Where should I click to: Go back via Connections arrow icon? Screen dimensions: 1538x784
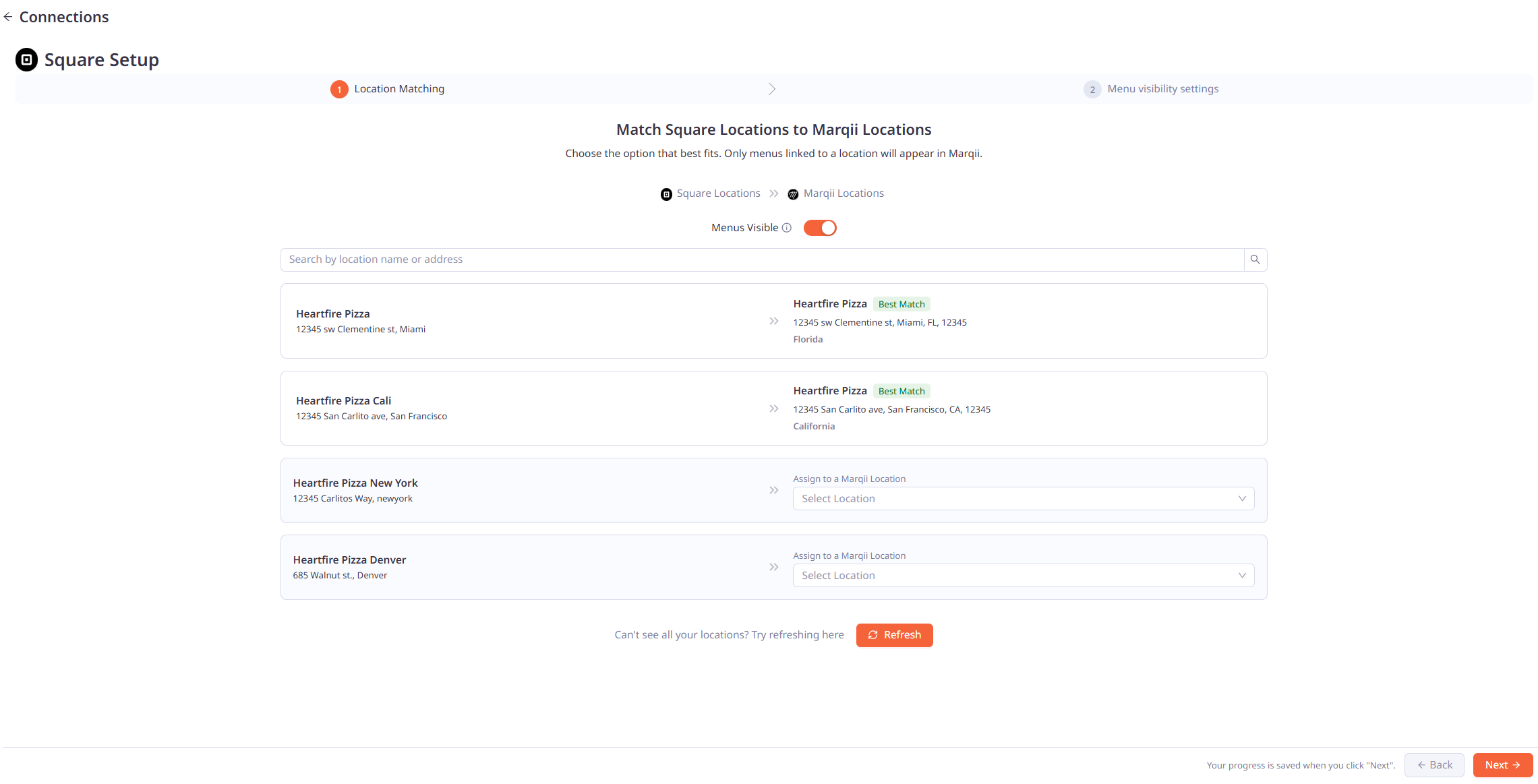pos(8,17)
